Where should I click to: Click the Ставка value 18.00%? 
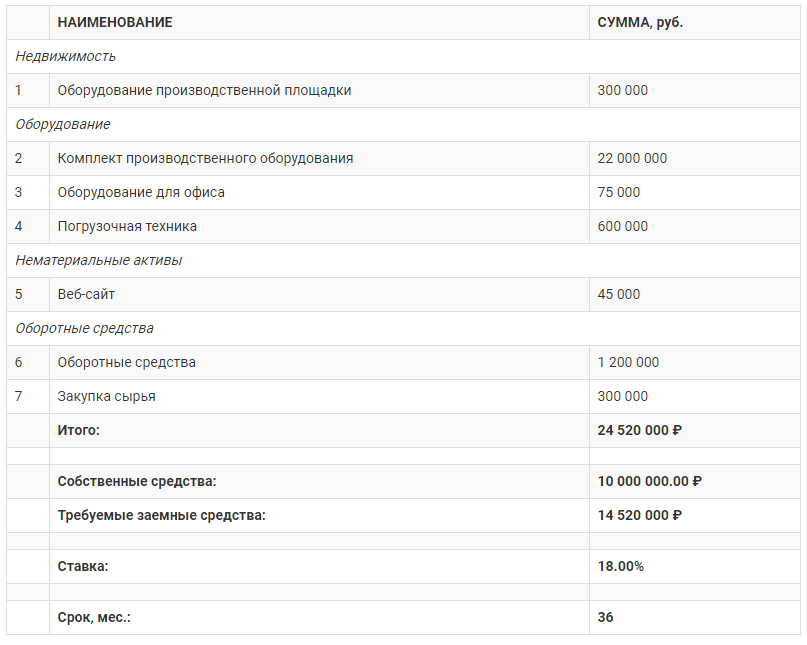click(621, 566)
